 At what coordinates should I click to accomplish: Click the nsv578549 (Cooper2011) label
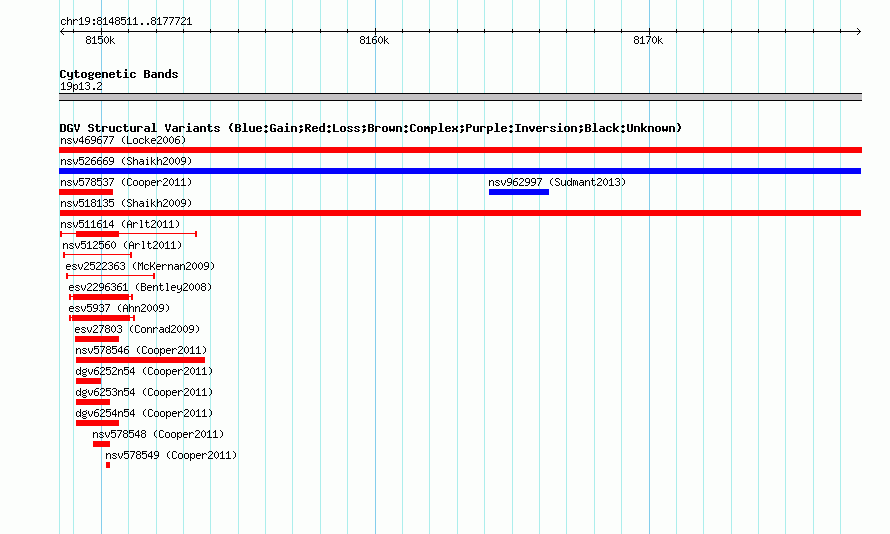coord(171,455)
